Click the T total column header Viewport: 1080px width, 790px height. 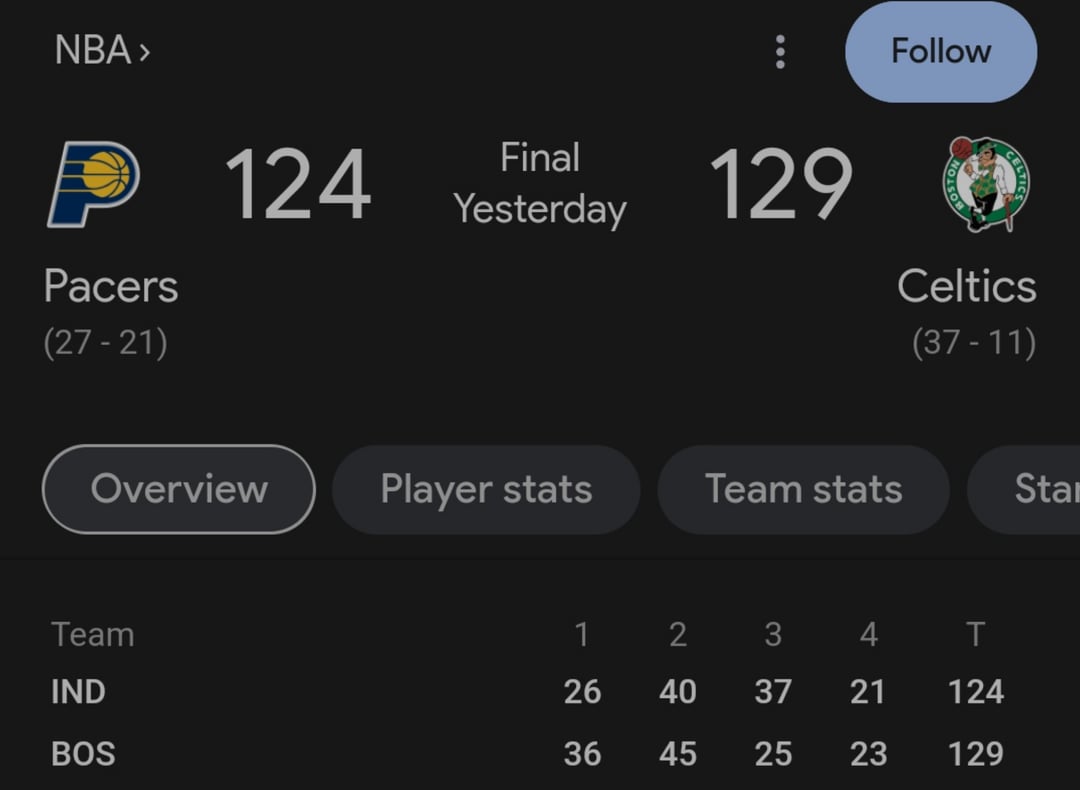[x=975, y=634]
